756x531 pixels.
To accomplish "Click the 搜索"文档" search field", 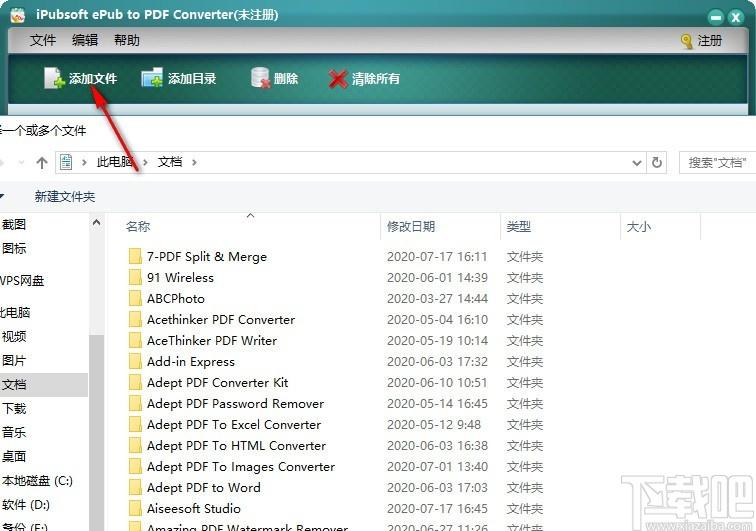I will pos(717,163).
